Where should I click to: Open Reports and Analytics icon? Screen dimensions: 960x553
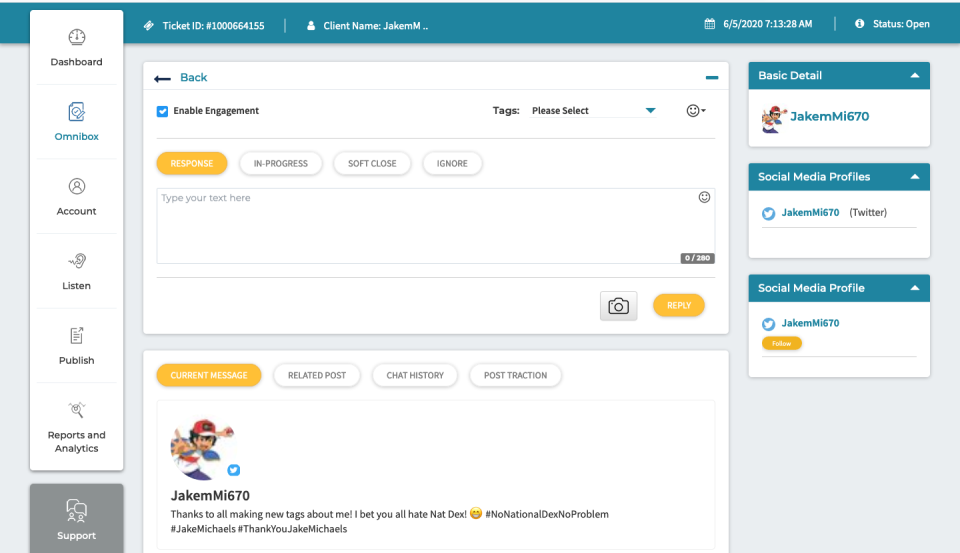(77, 409)
